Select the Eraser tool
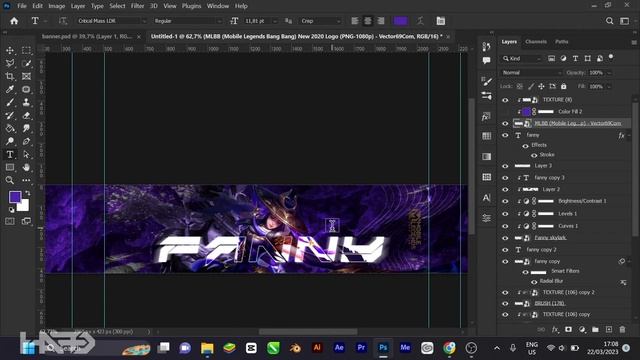 point(26,116)
